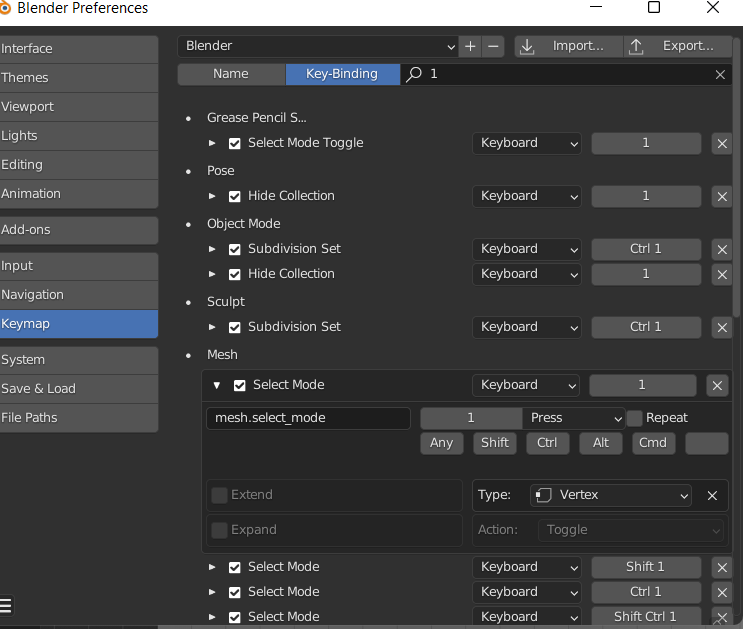Click the mesh.select_mode operator text field

308,418
